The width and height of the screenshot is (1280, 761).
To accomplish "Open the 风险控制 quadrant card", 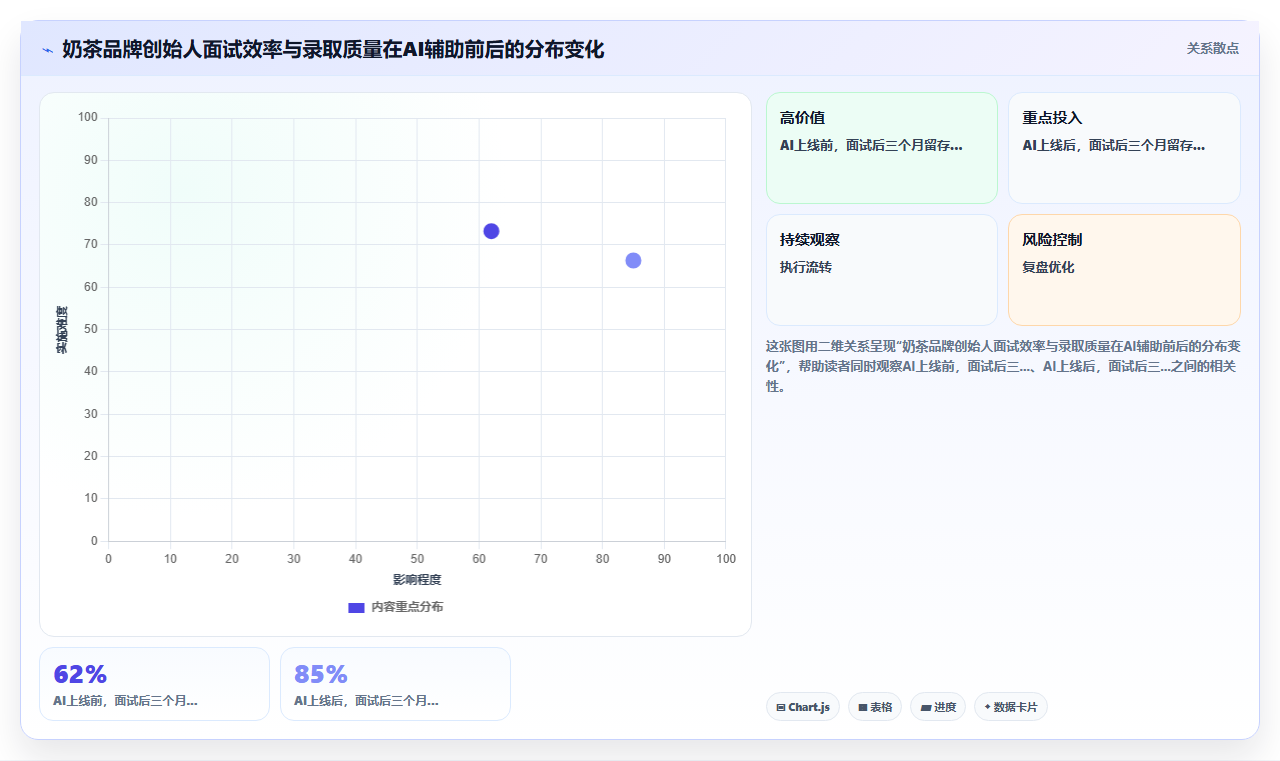I will tap(1124, 270).
